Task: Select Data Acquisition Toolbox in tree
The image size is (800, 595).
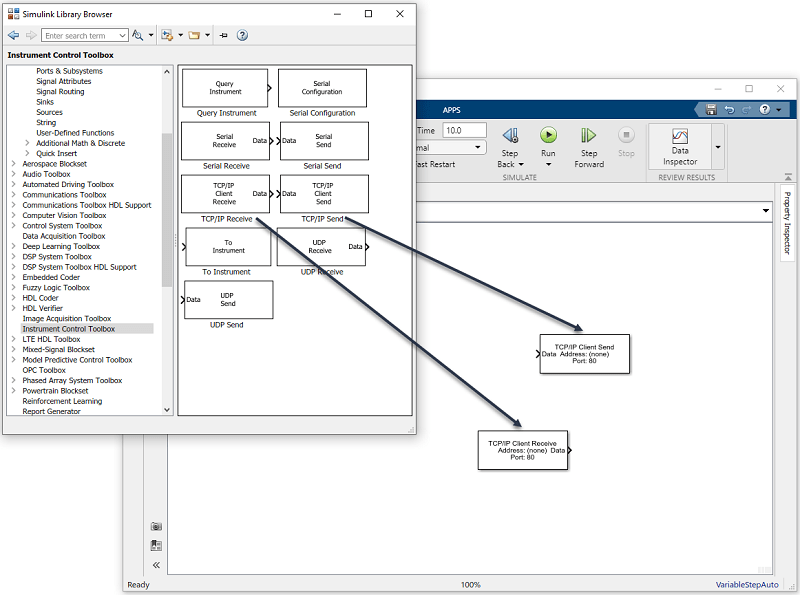Action: point(64,236)
